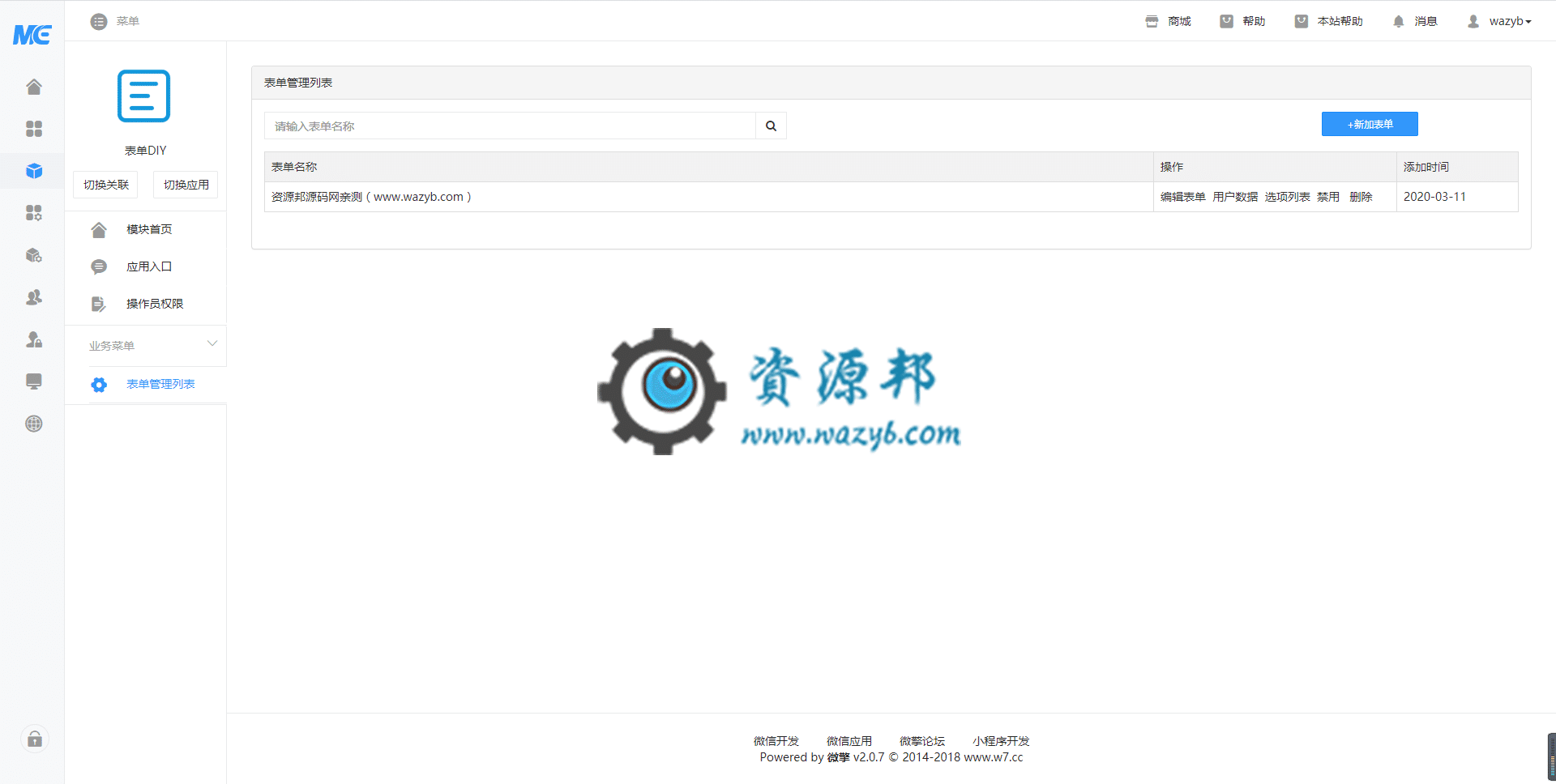
Task: Click the magnifier search button
Action: [x=771, y=126]
